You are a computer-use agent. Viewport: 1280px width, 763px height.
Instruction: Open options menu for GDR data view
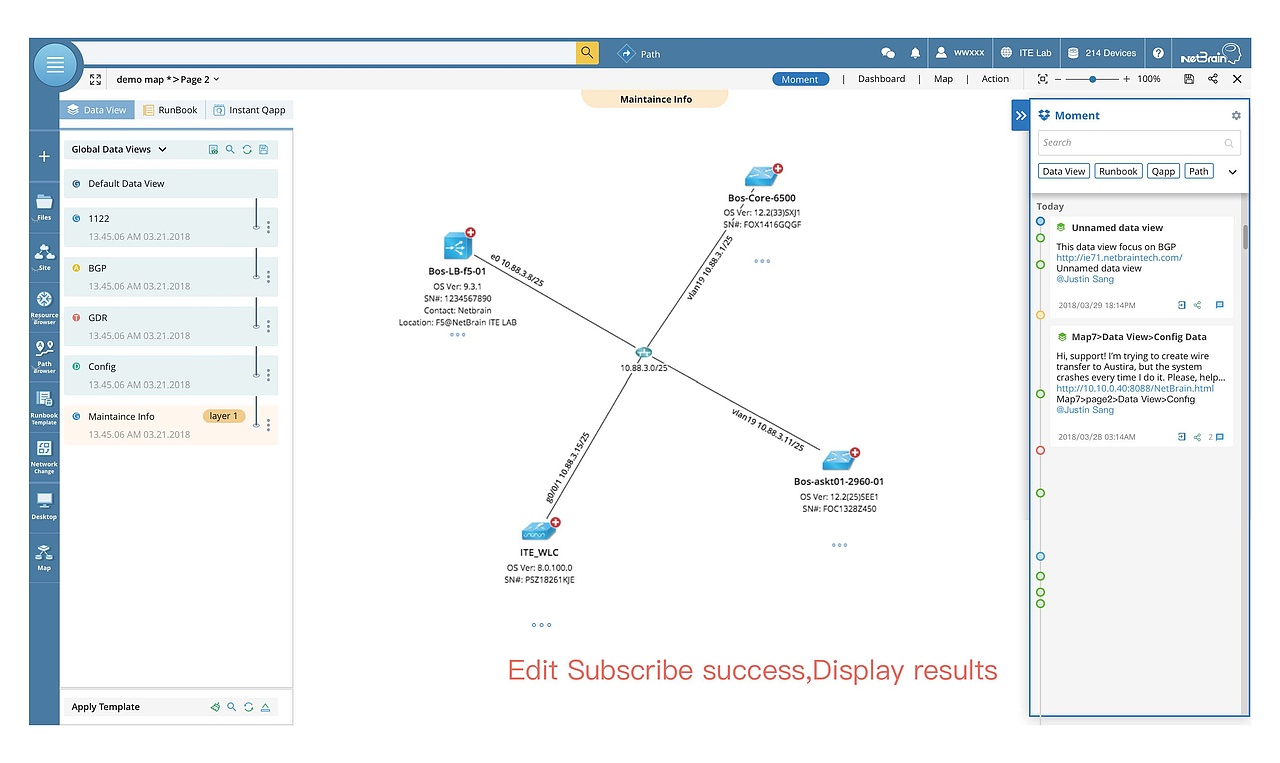[268, 326]
